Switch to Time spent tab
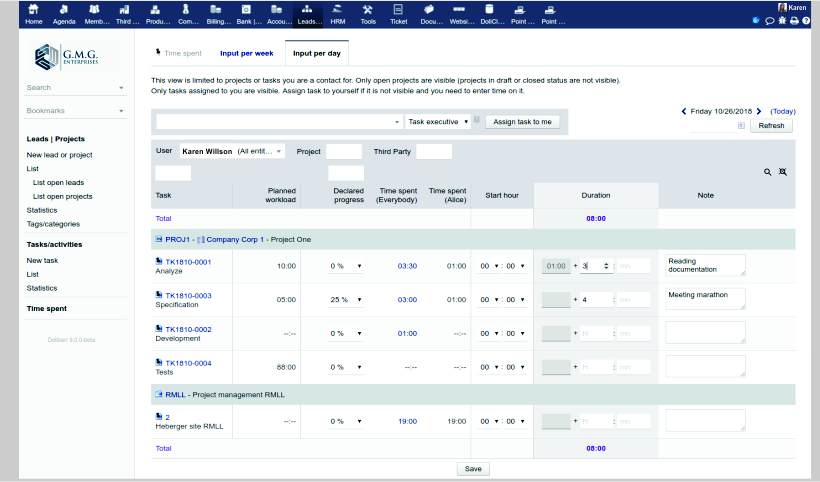This screenshot has height=482, width=820. [x=179, y=53]
